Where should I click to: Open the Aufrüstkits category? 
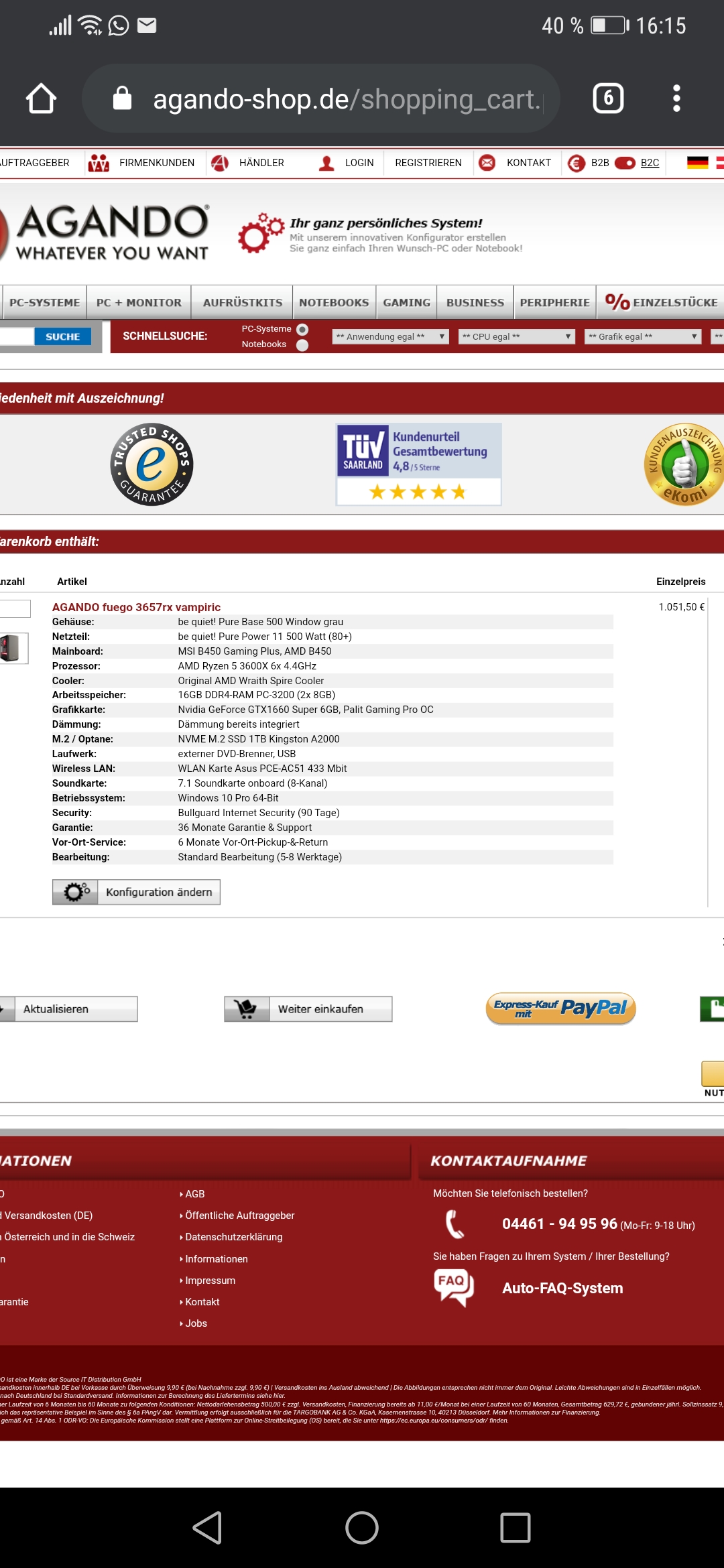coord(243,302)
